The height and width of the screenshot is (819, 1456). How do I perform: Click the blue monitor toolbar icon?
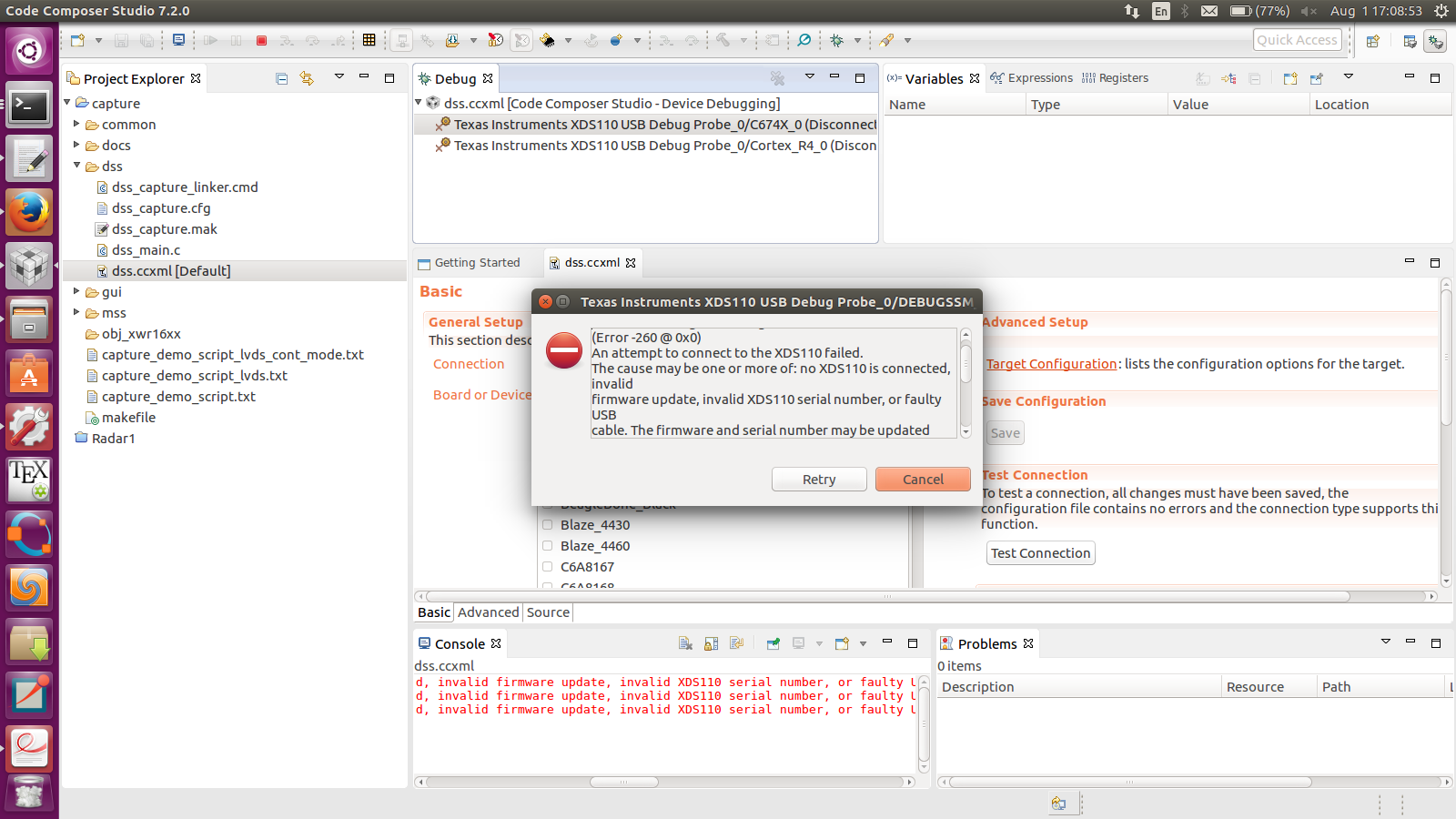tap(178, 40)
